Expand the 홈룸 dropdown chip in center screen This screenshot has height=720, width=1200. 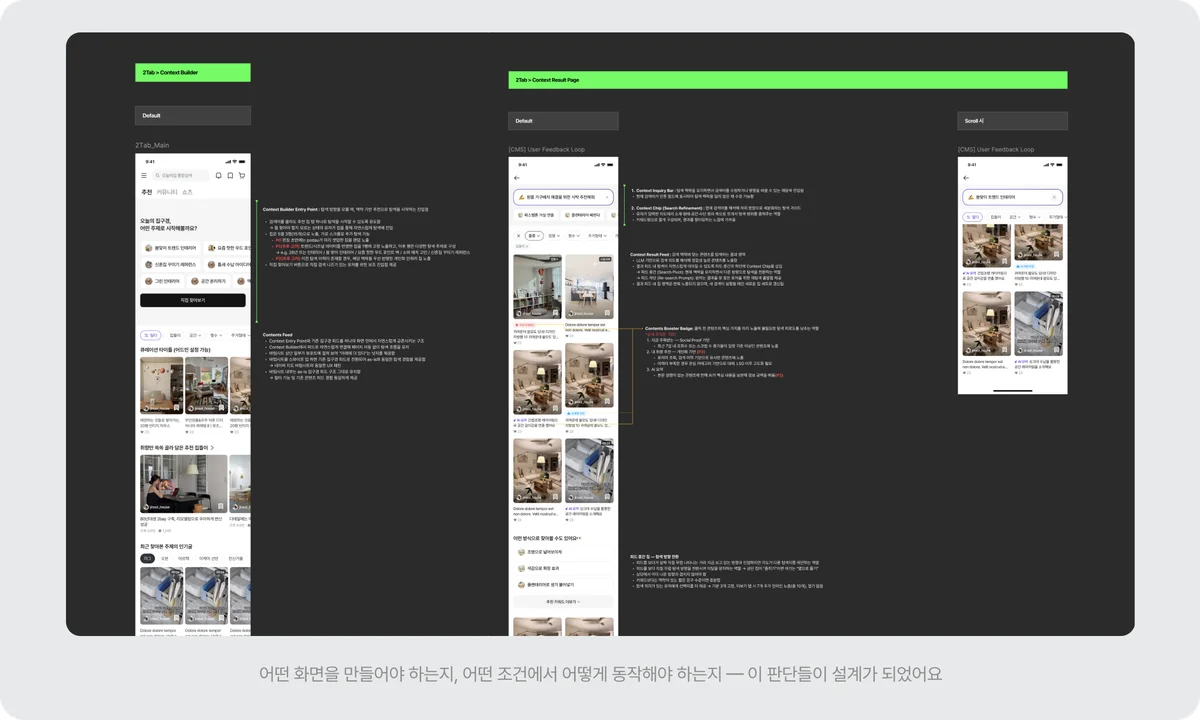[x=534, y=235]
